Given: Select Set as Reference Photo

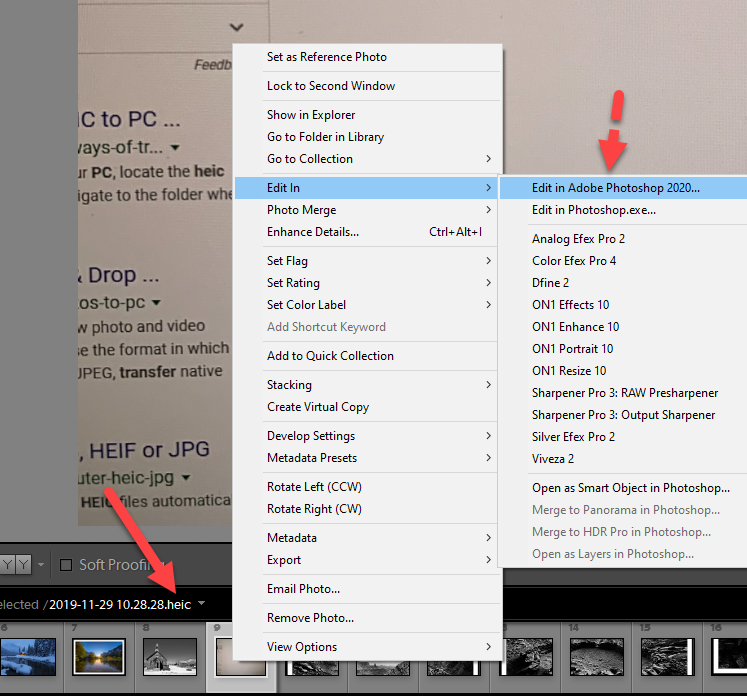Looking at the screenshot, I should point(368,57).
